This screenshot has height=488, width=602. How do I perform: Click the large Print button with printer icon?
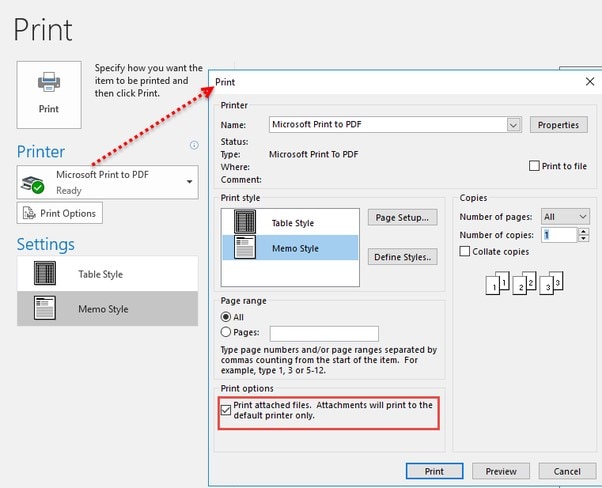point(49,94)
